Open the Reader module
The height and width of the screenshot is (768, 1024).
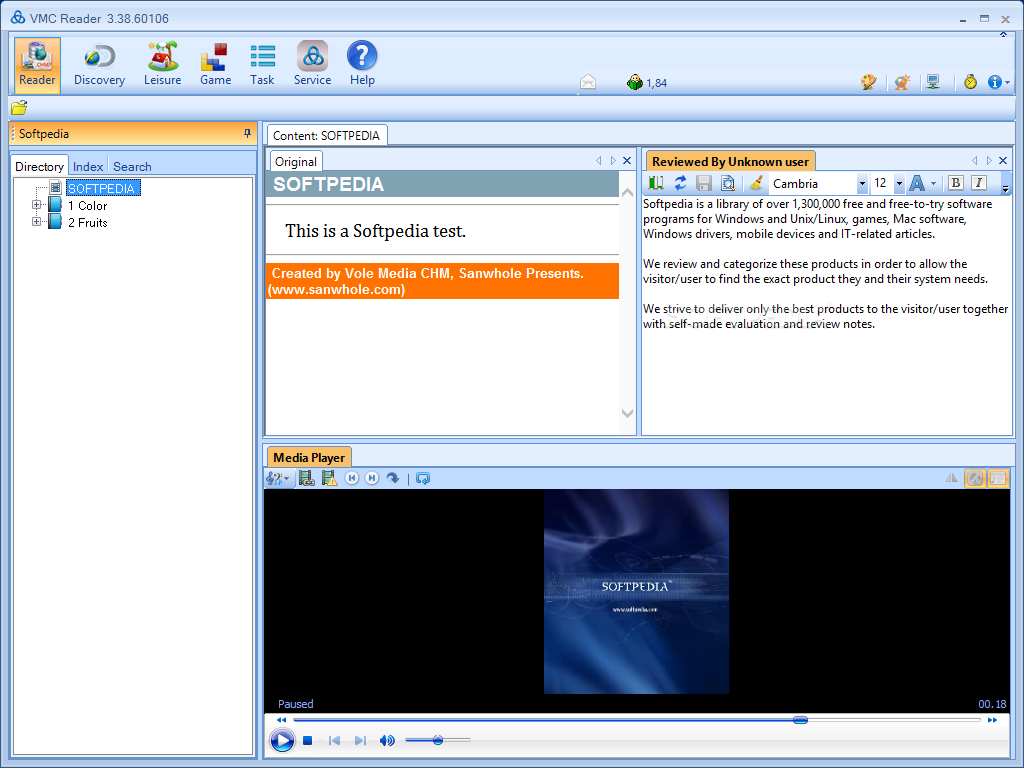point(37,65)
